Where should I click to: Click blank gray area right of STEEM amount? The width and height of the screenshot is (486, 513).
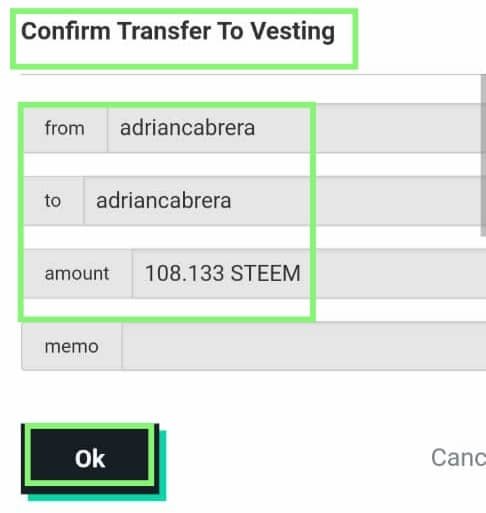(x=401, y=273)
